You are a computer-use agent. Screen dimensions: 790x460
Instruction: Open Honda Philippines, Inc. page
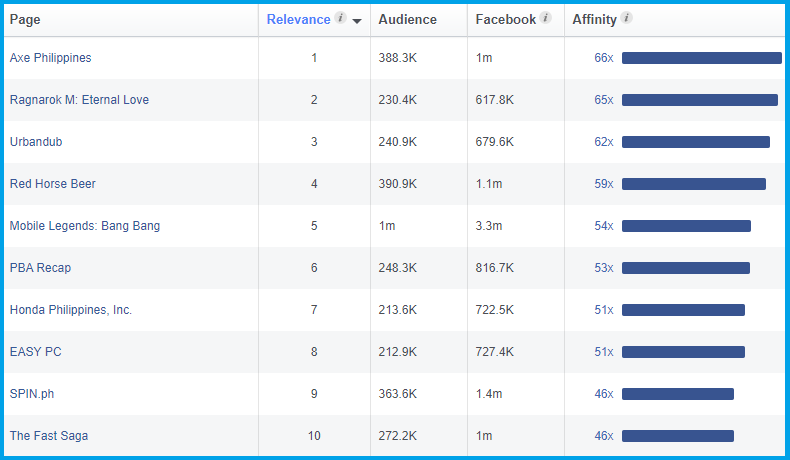71,310
